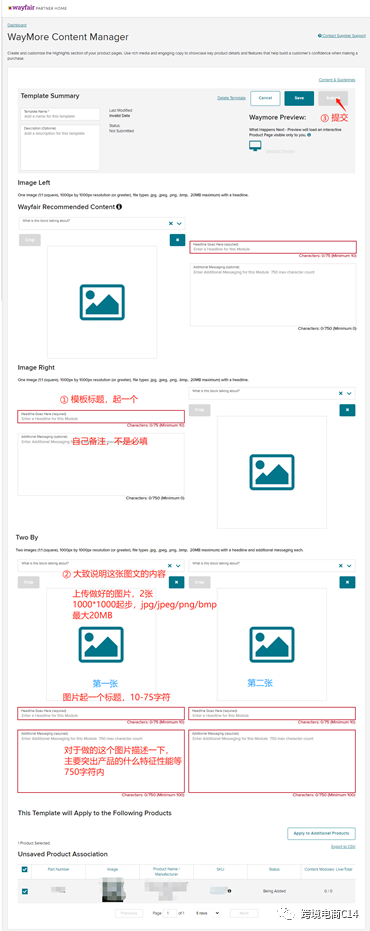Click Crop in Image Left section
Viewport: 370px width, 931px height.
pos(29,240)
